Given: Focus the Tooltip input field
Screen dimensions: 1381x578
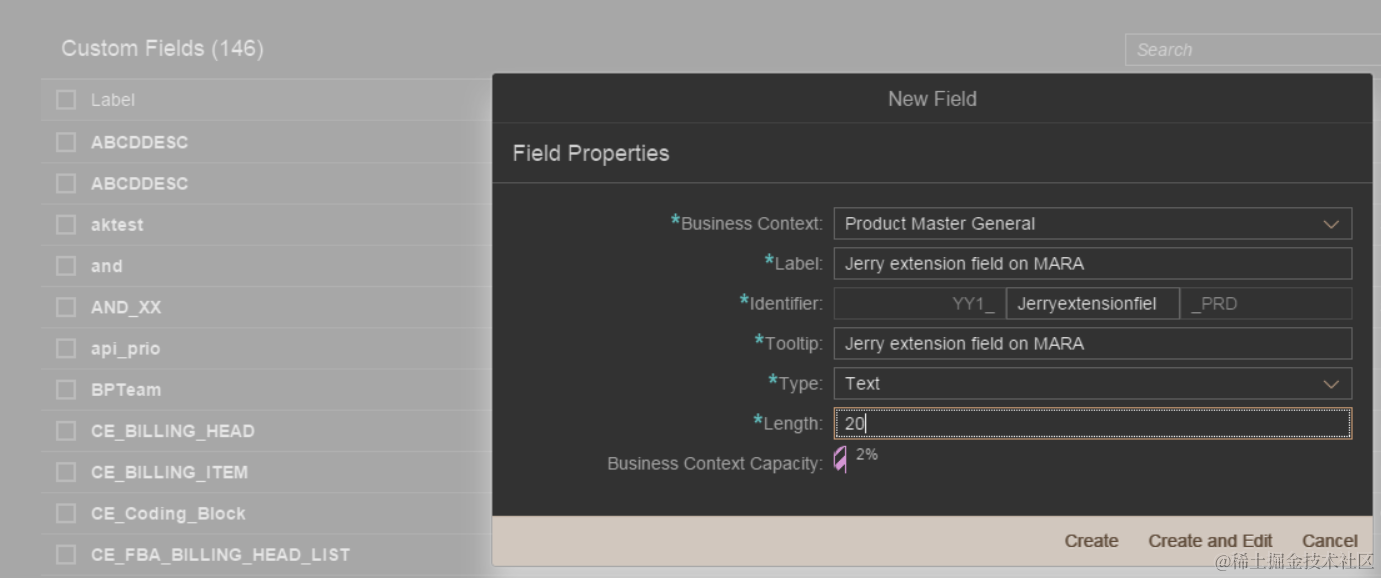Looking at the screenshot, I should pos(1093,344).
